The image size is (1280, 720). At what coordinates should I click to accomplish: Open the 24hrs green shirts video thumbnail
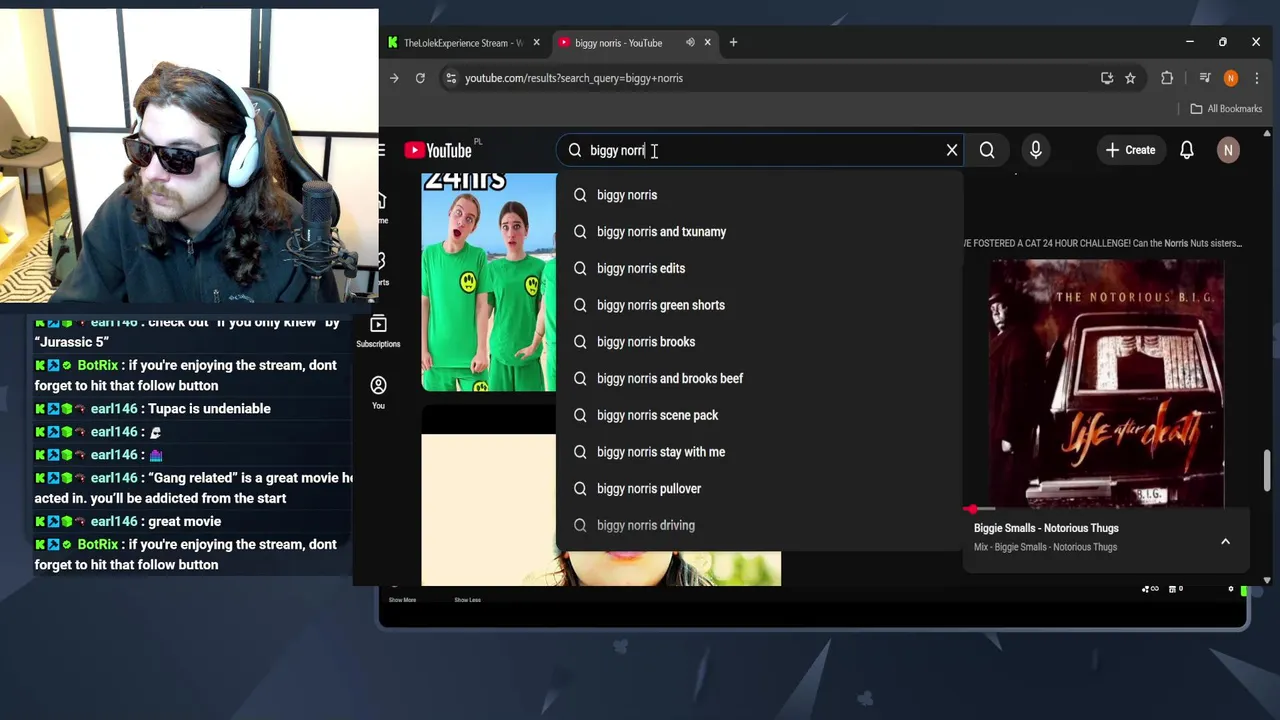pyautogui.click(x=489, y=282)
